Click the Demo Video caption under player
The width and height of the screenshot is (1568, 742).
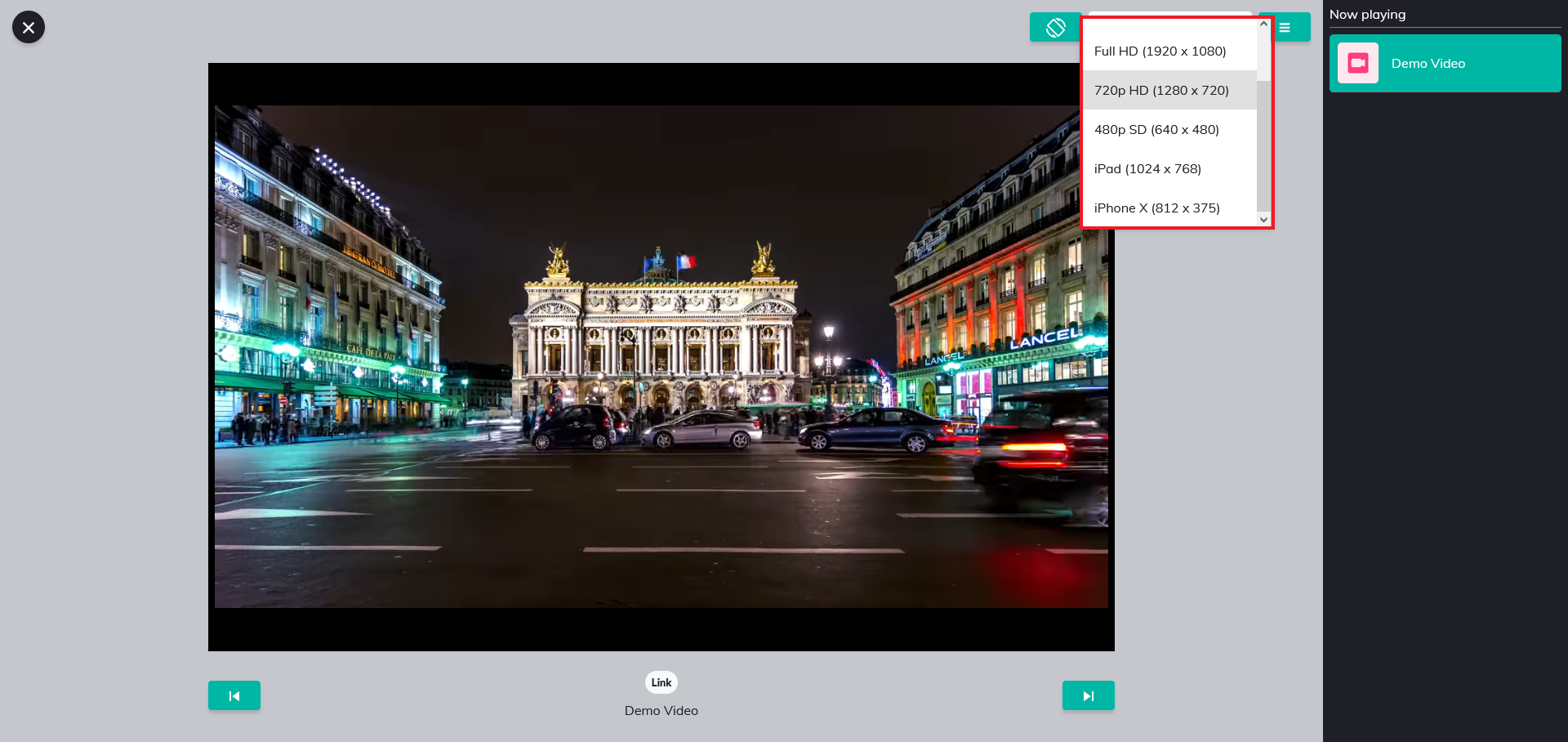pyautogui.click(x=661, y=711)
